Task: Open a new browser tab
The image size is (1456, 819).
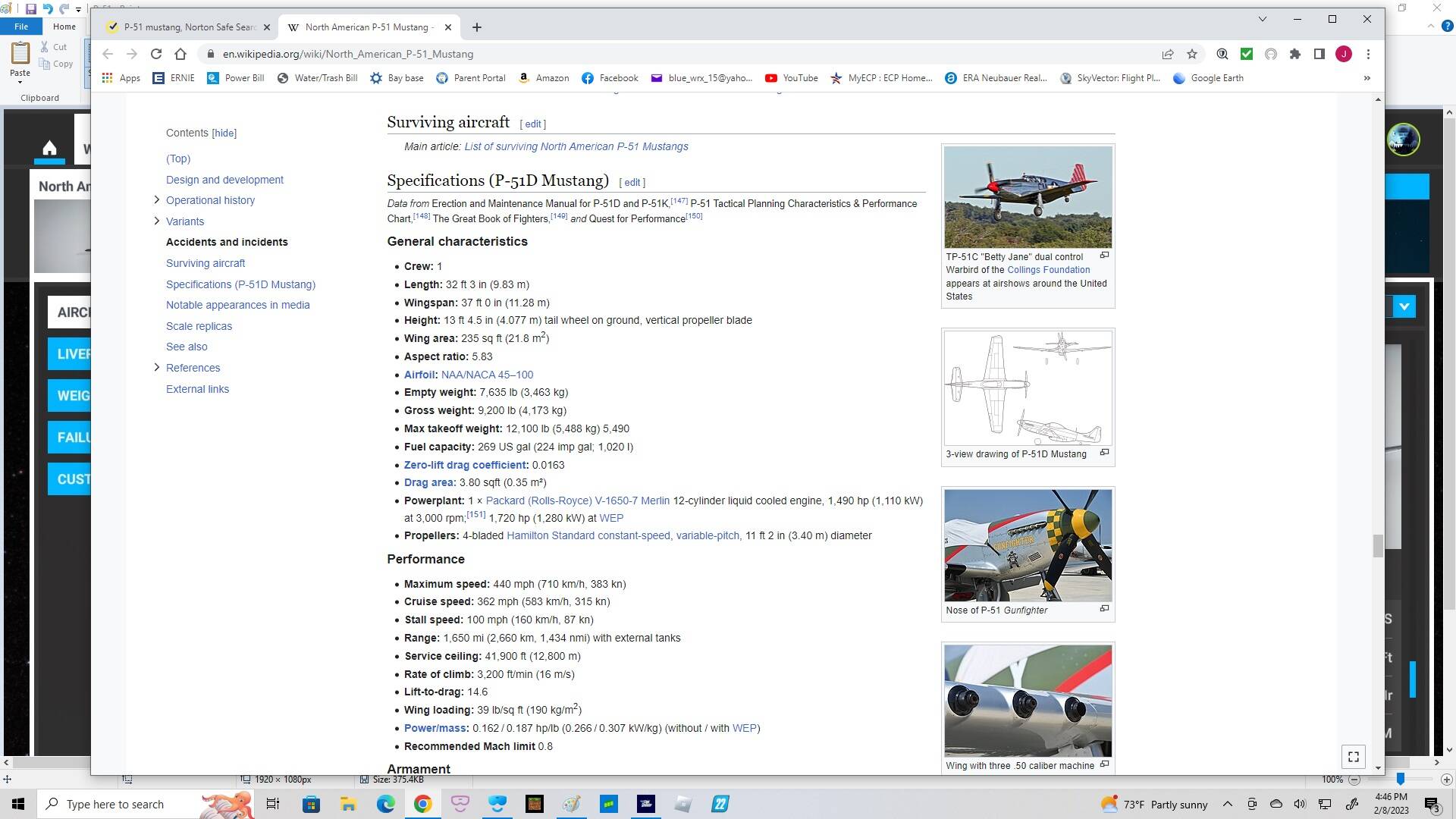Action: [x=476, y=27]
